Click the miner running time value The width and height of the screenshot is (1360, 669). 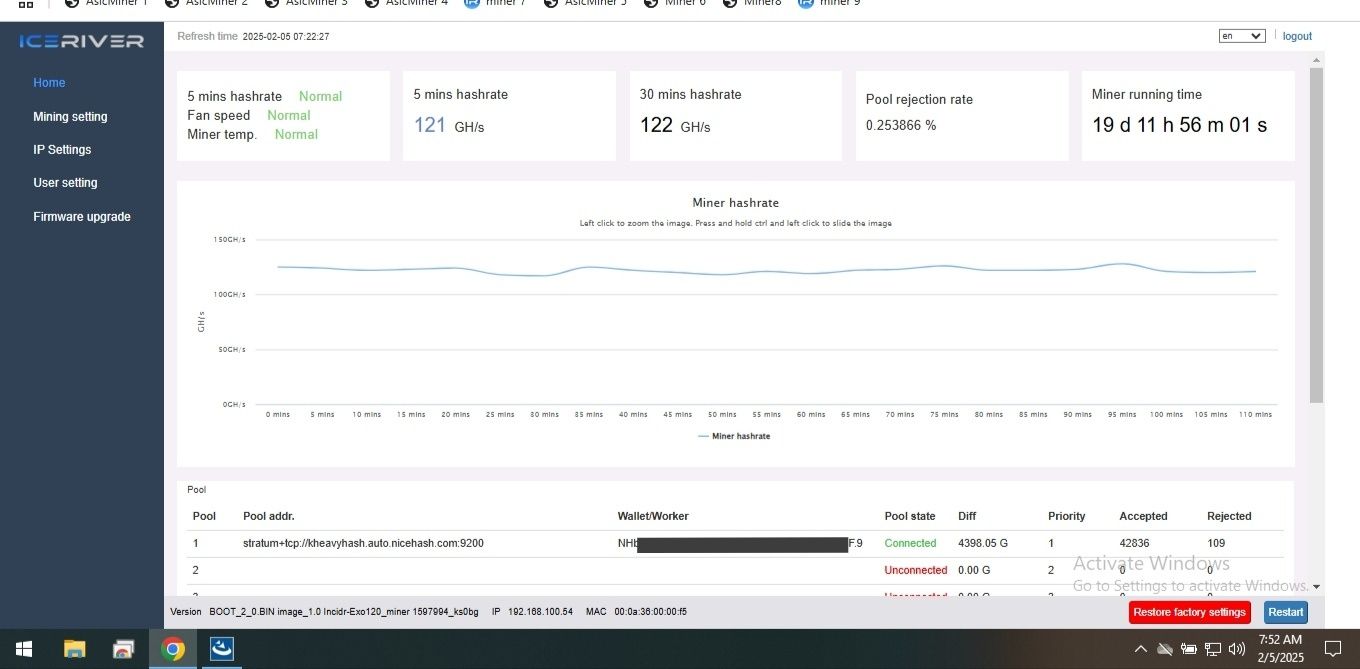[x=1179, y=125]
